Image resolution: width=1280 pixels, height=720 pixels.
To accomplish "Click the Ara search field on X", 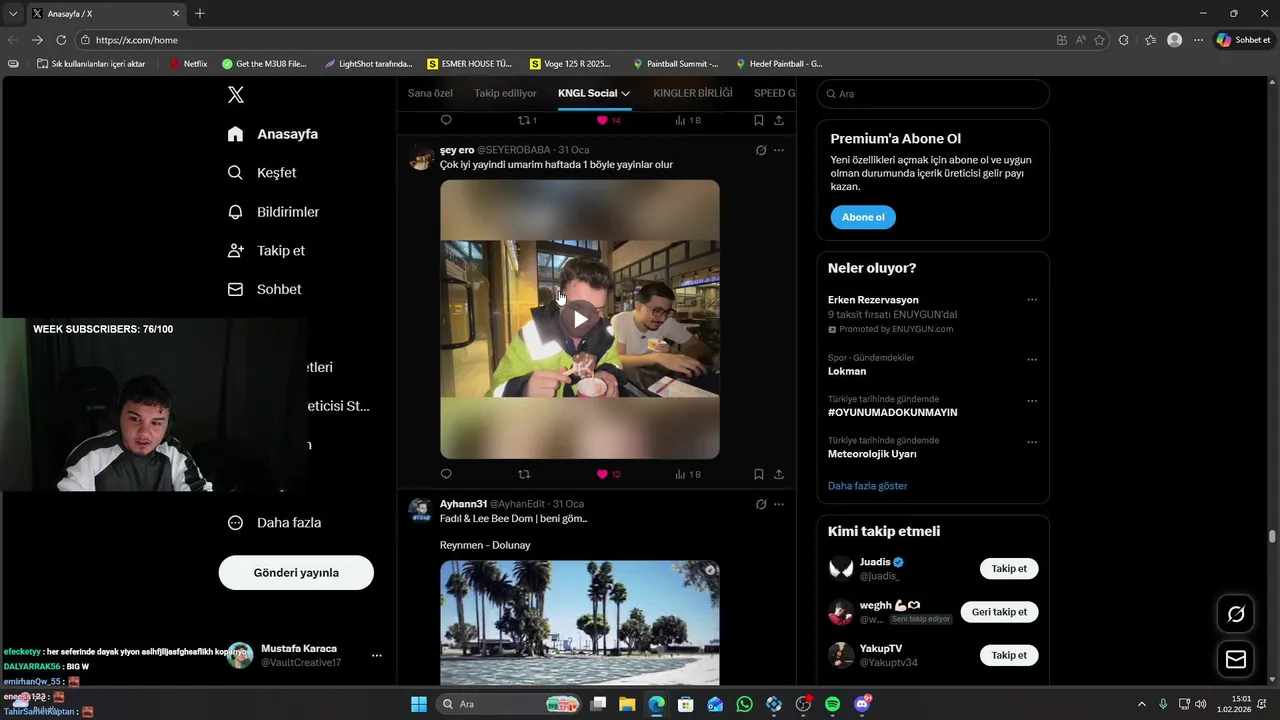I will [x=933, y=94].
